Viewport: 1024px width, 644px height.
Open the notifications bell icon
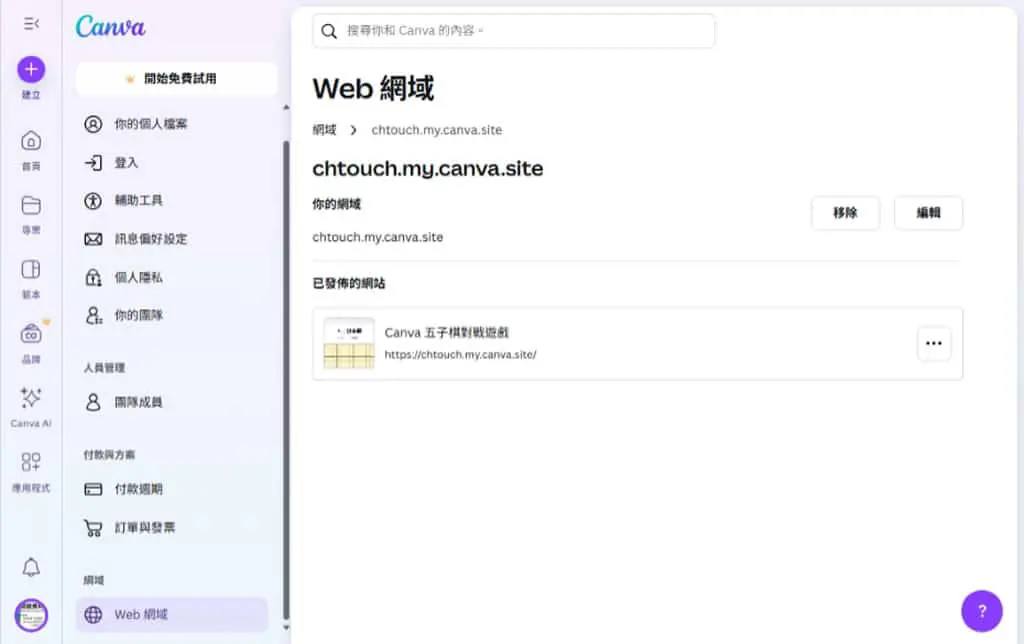[x=31, y=567]
